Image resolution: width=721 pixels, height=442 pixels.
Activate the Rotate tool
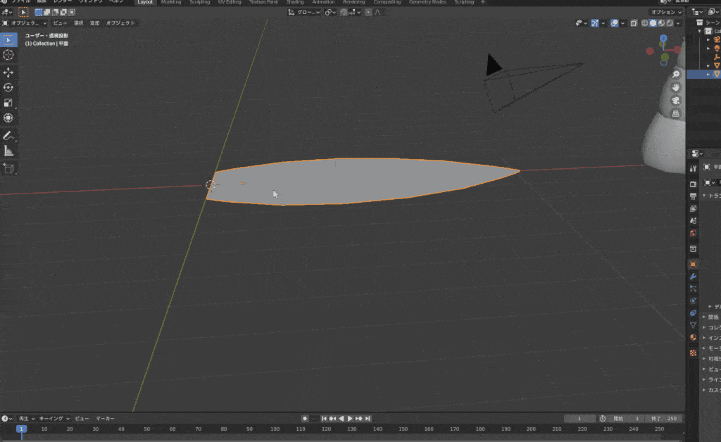[x=9, y=87]
